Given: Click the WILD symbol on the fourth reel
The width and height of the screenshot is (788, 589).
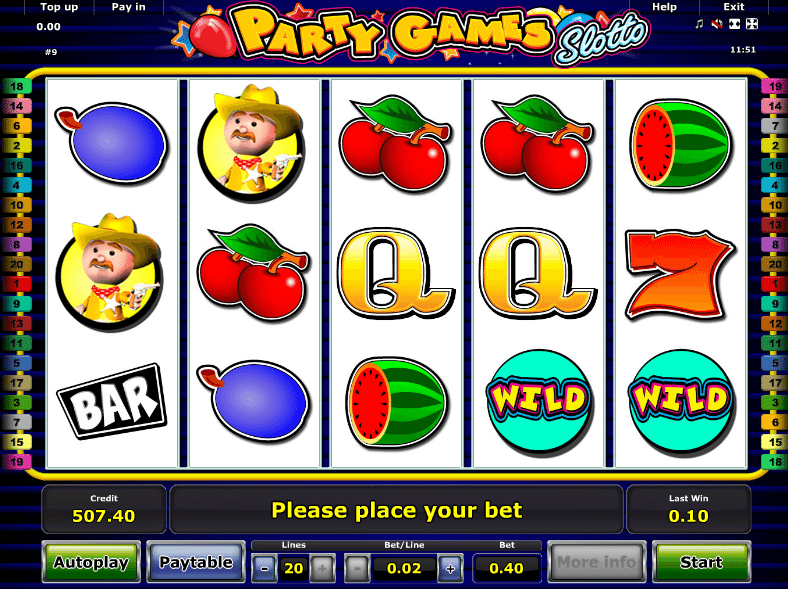Looking at the screenshot, I should [538, 401].
